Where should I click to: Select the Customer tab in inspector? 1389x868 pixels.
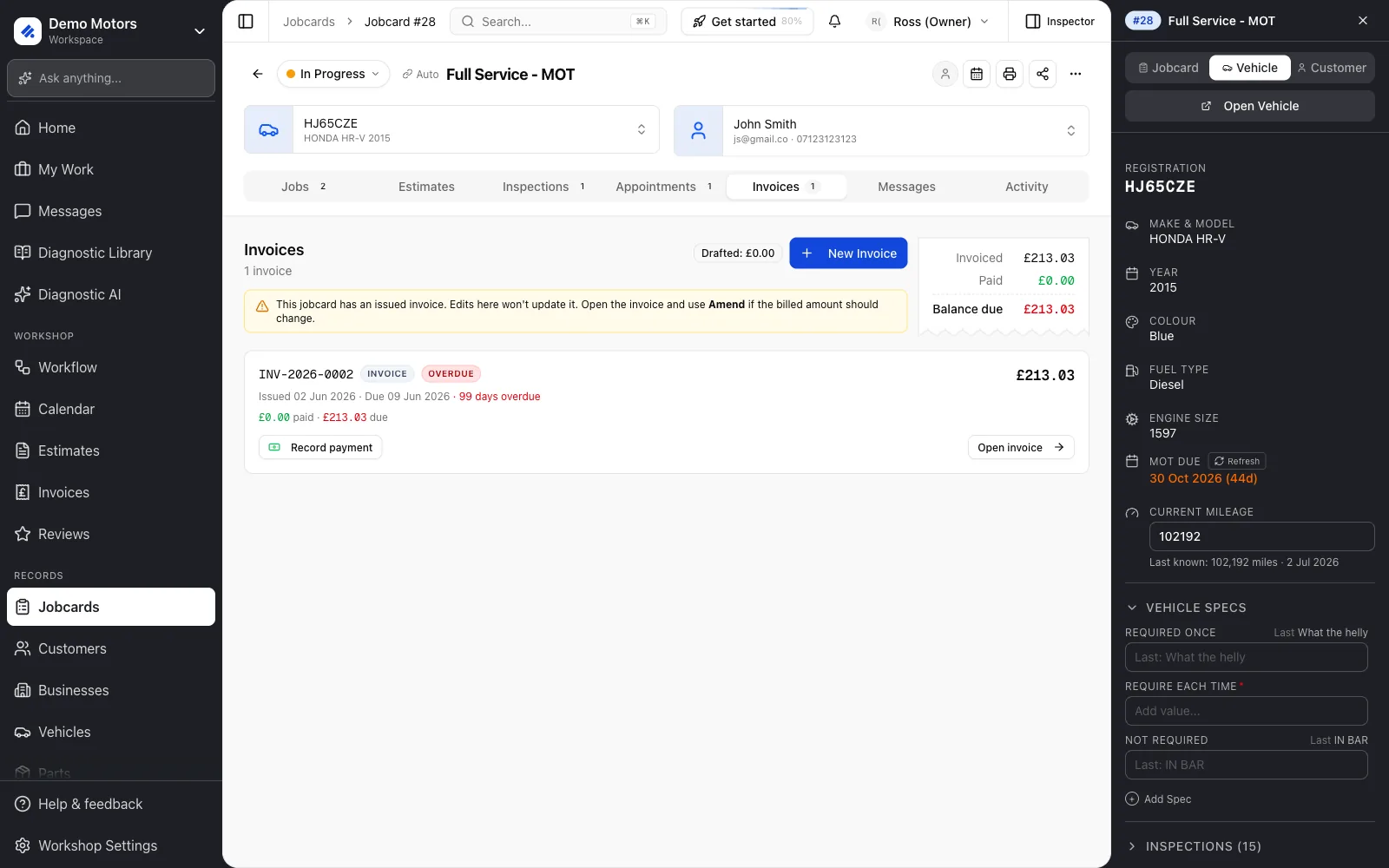[1333, 68]
